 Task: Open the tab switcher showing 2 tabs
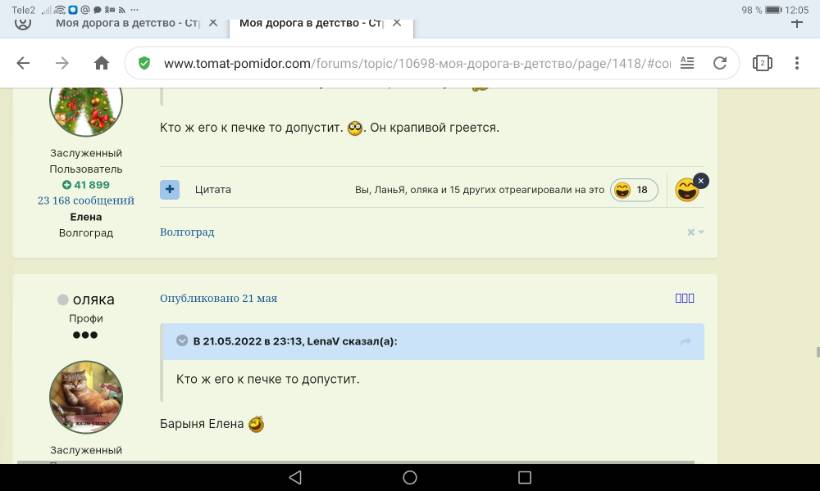[x=762, y=63]
